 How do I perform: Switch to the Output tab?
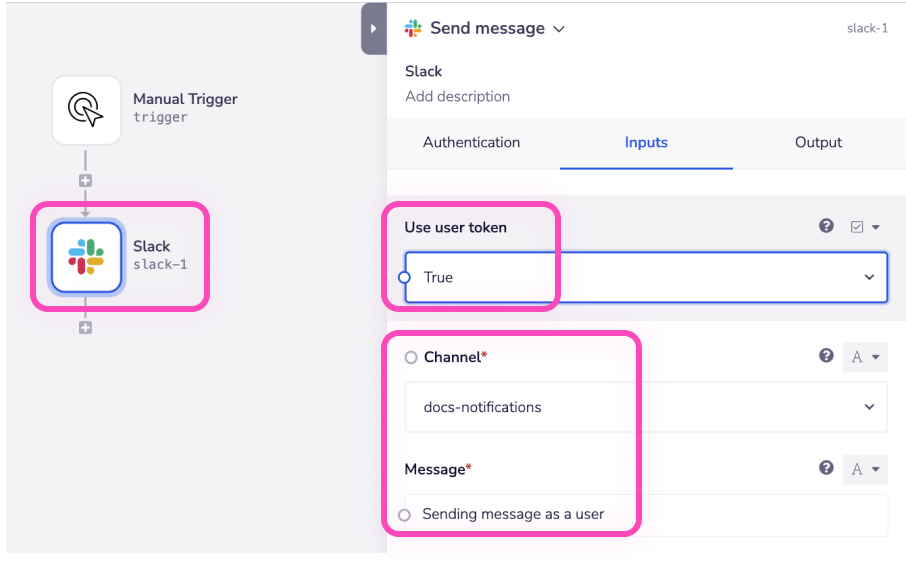pyautogui.click(x=818, y=142)
